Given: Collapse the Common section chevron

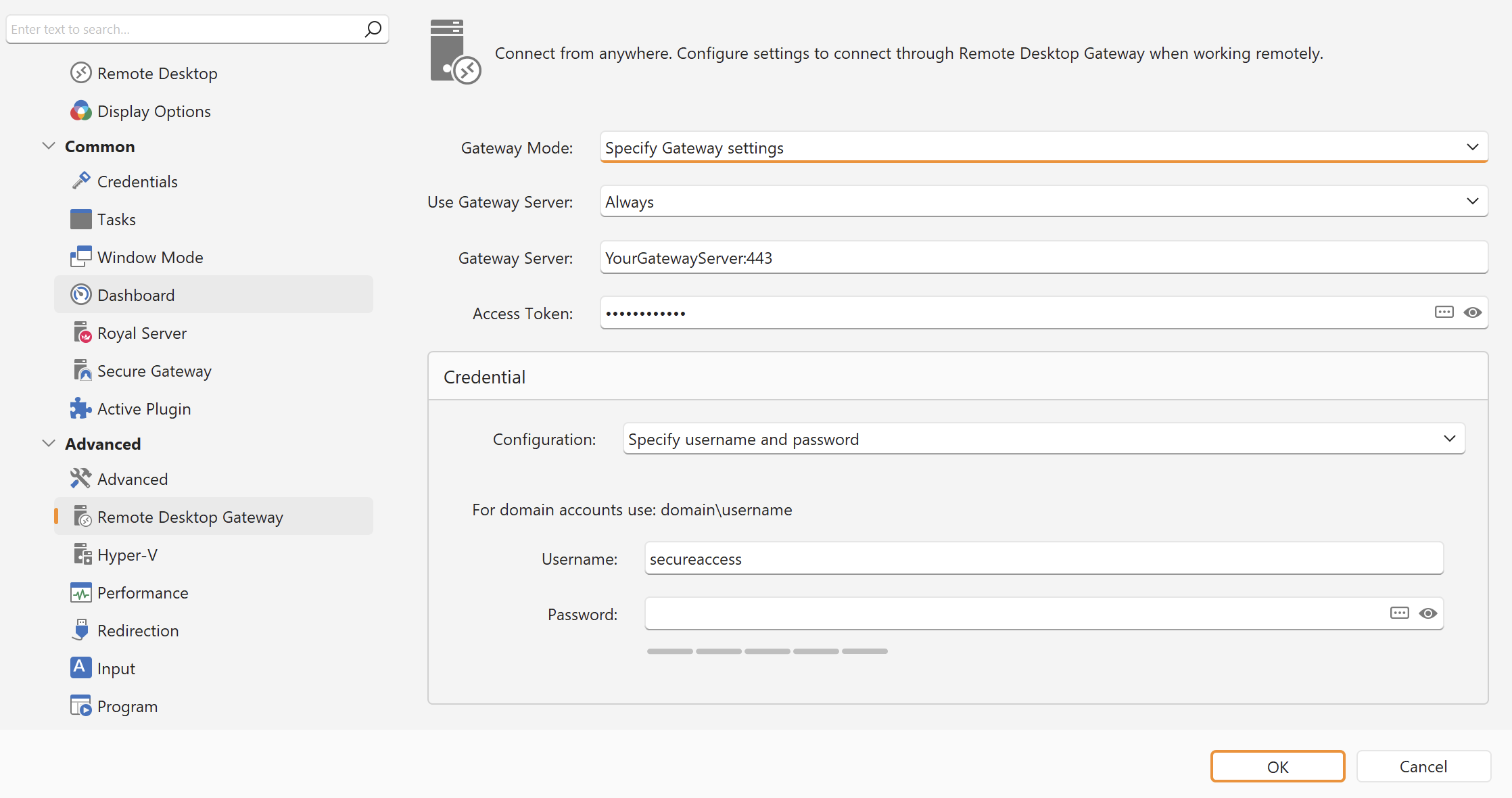Looking at the screenshot, I should (x=49, y=146).
